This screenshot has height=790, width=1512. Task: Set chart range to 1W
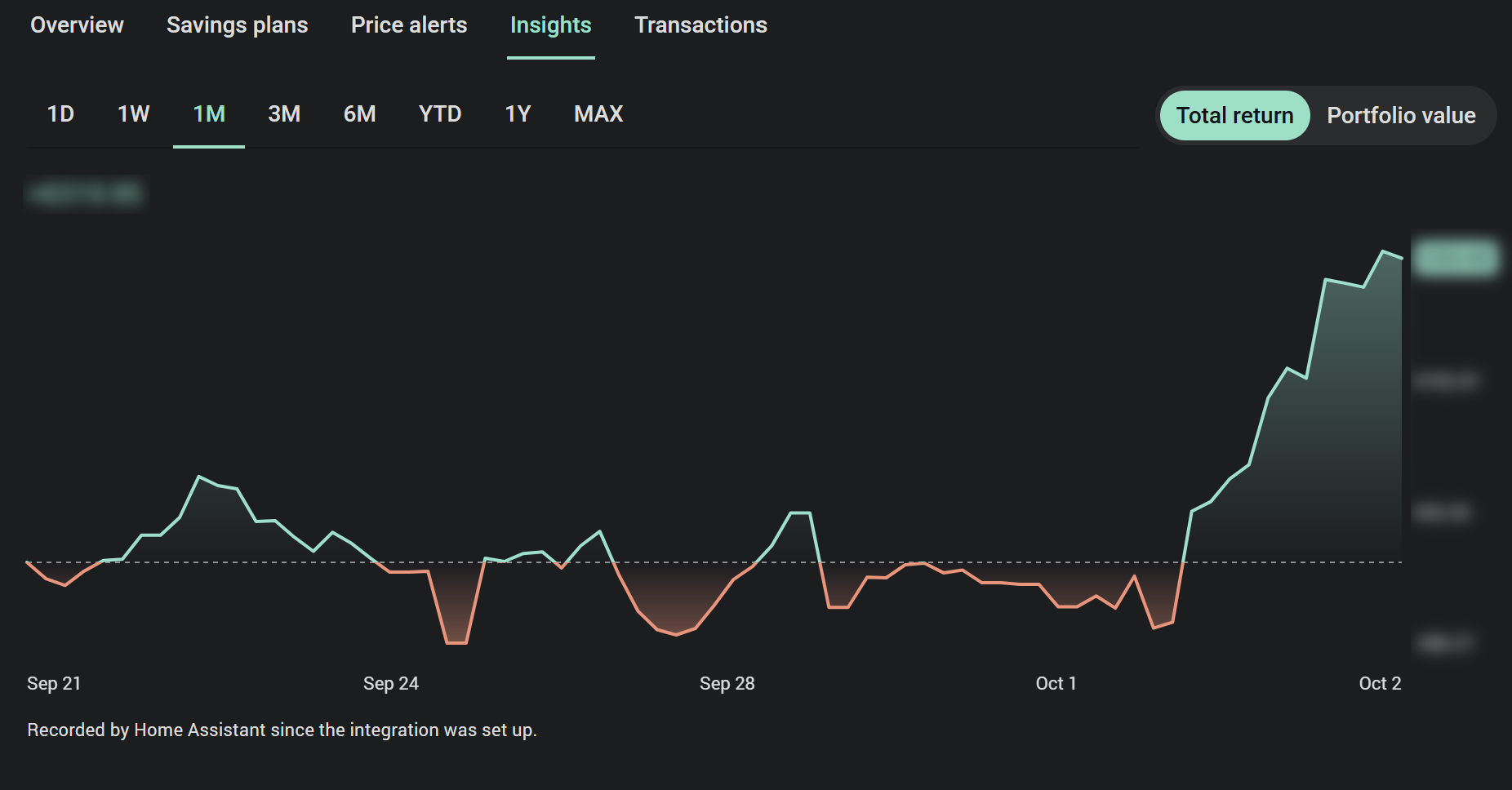pyautogui.click(x=134, y=114)
